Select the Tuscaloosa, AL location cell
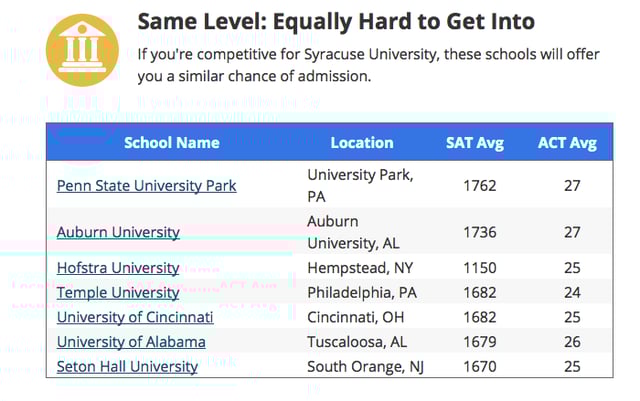Screen dimensions: 640x401 click(x=357, y=342)
